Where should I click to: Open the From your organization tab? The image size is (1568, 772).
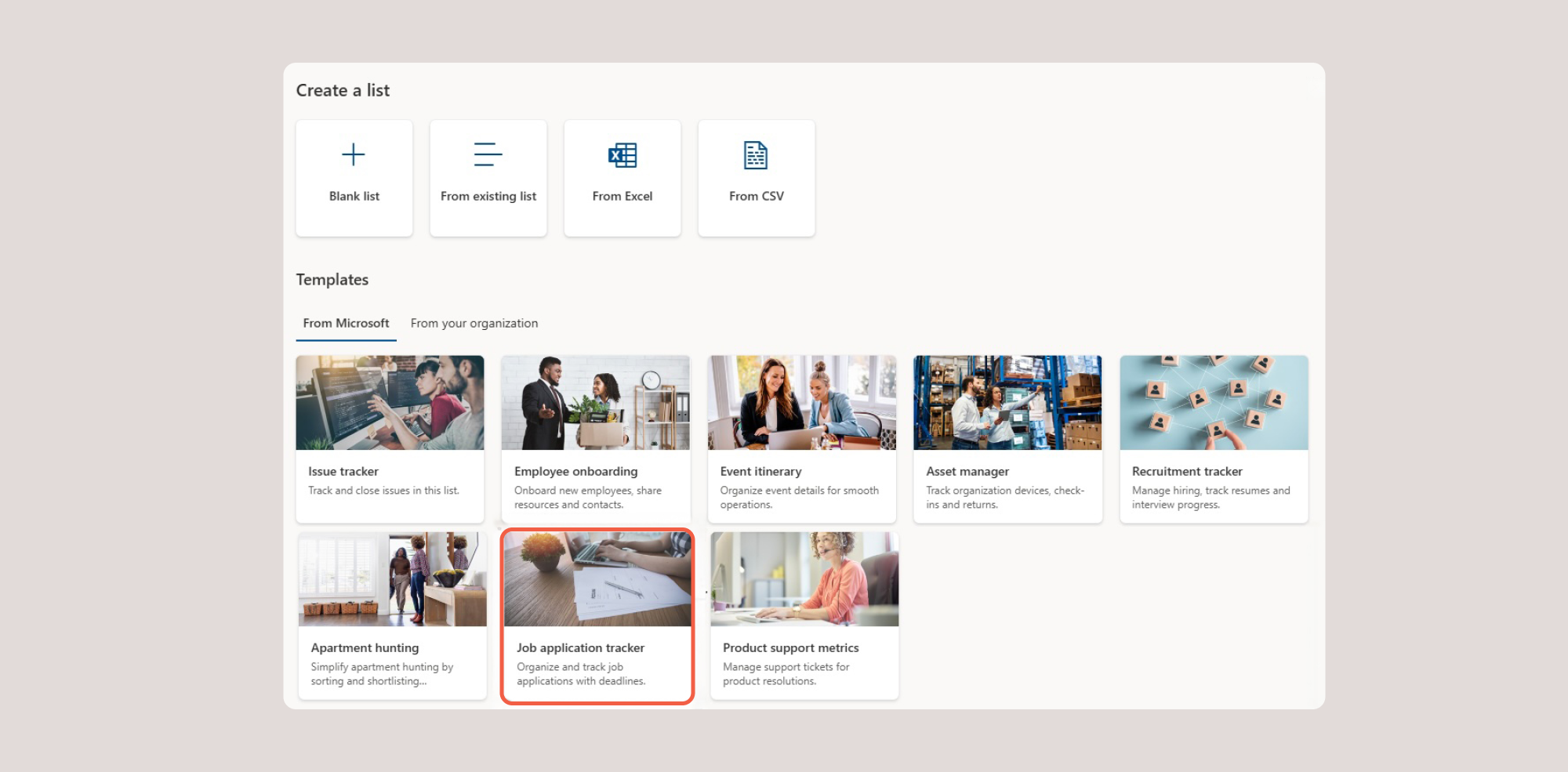(474, 323)
